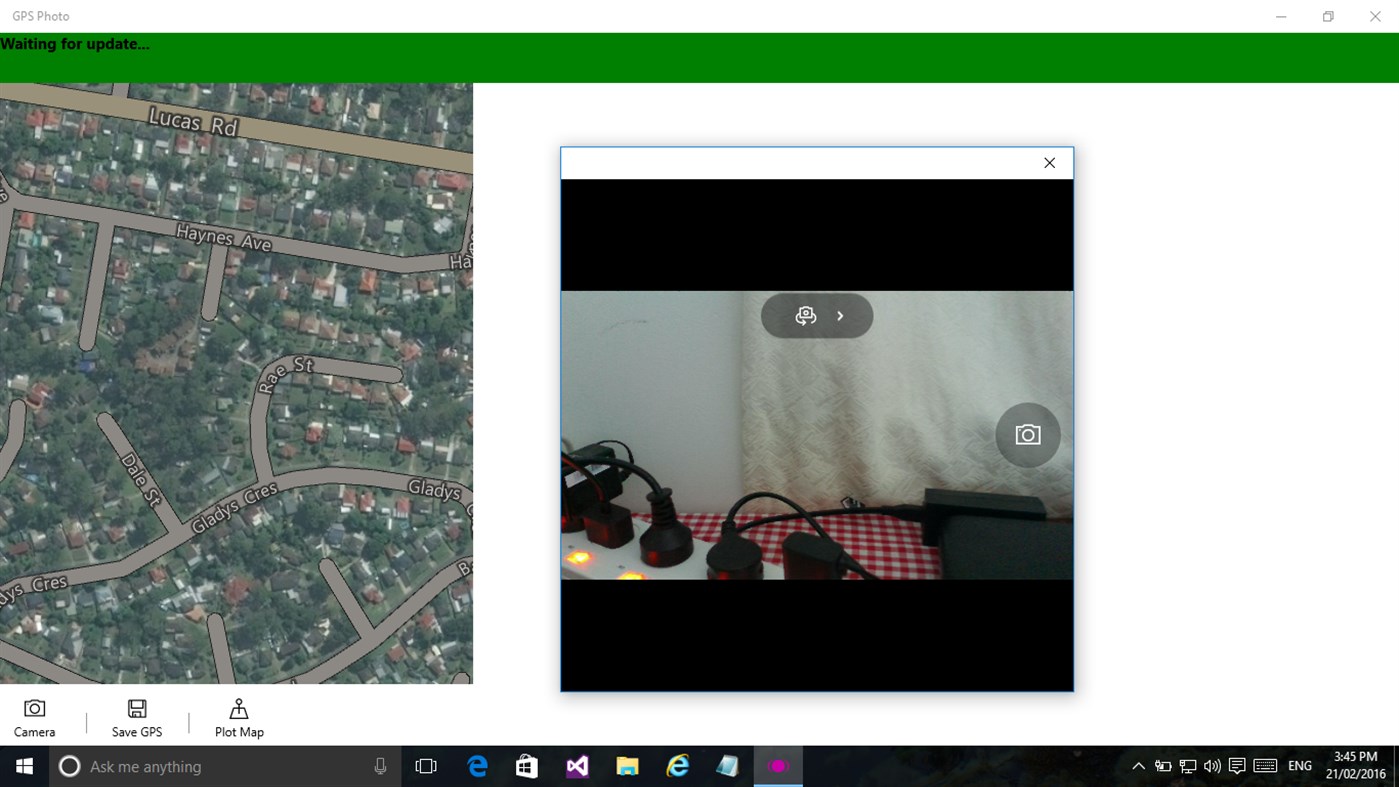
Task: Open File Explorer on the taskbar
Action: coord(627,766)
